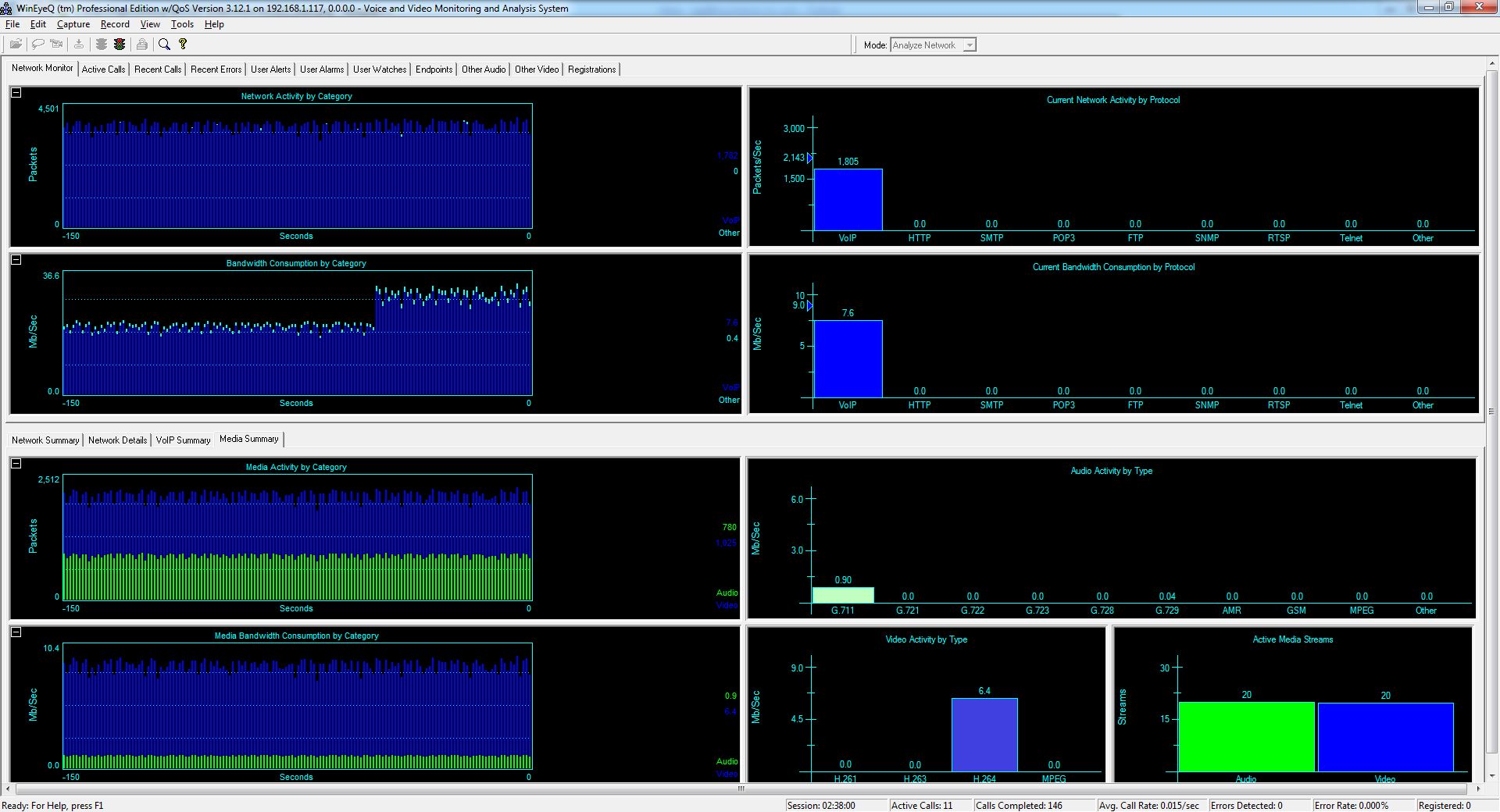Click 'Error Rate: 0.000%' in status bar
Image resolution: width=1500 pixels, height=812 pixels.
(1352, 806)
